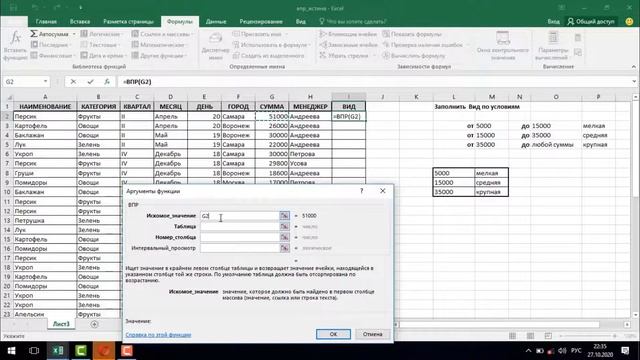The height and width of the screenshot is (360, 640).
Task: Open the Другие функции dropdown
Action: [x=160, y=56]
